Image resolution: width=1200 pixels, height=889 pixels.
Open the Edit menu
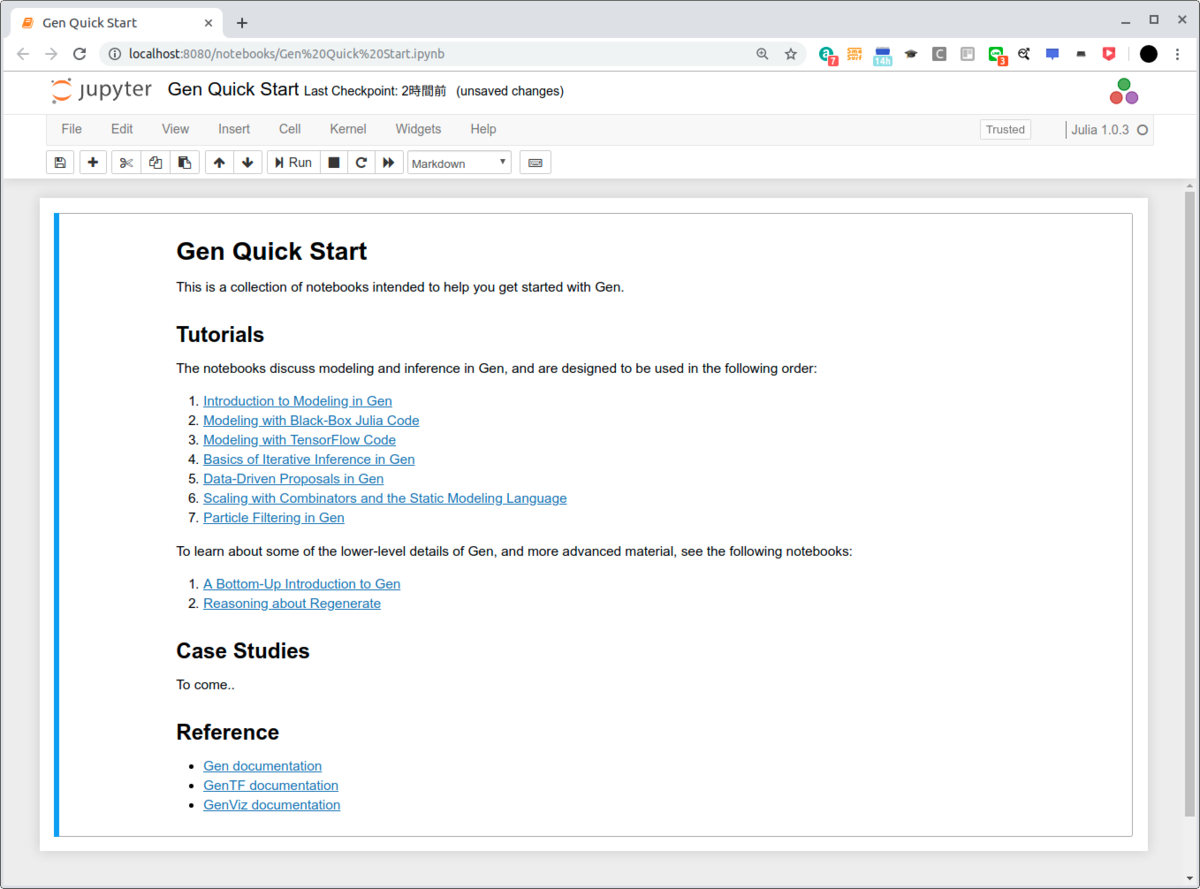122,129
